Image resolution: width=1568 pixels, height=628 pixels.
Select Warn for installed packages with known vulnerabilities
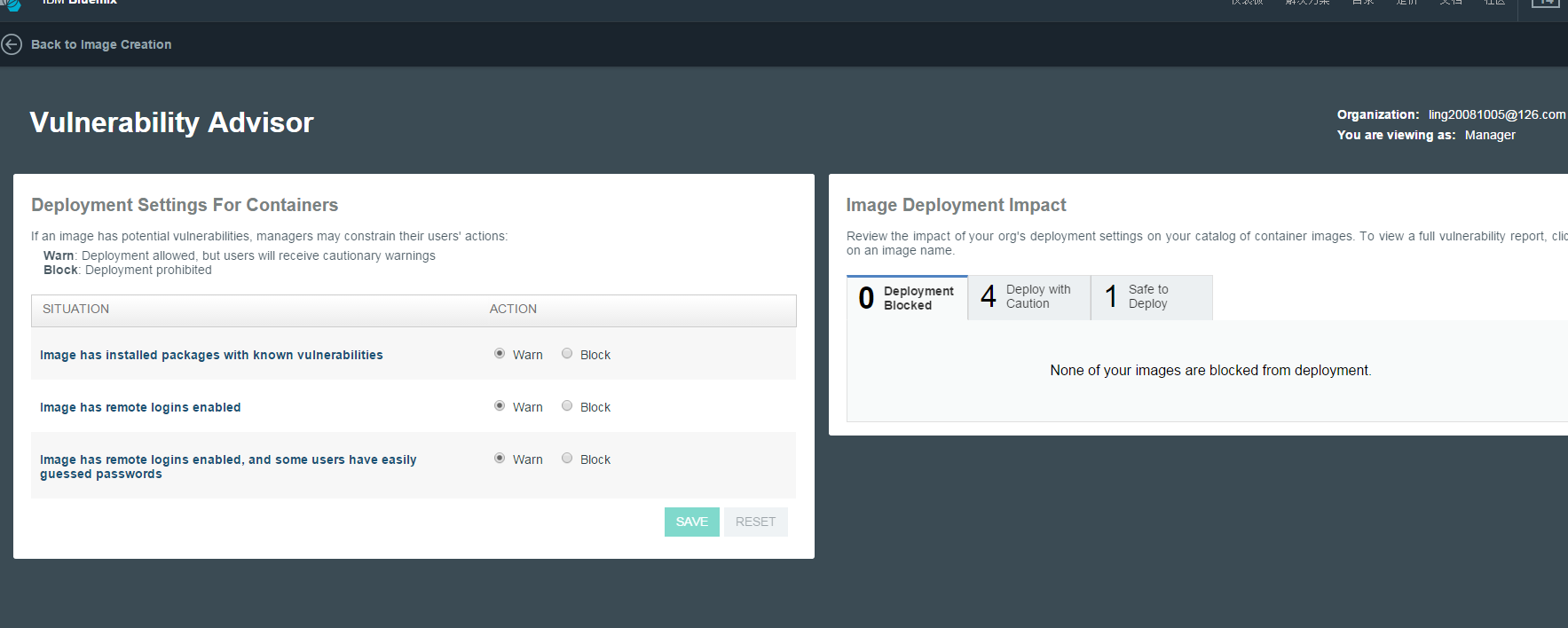coord(500,354)
